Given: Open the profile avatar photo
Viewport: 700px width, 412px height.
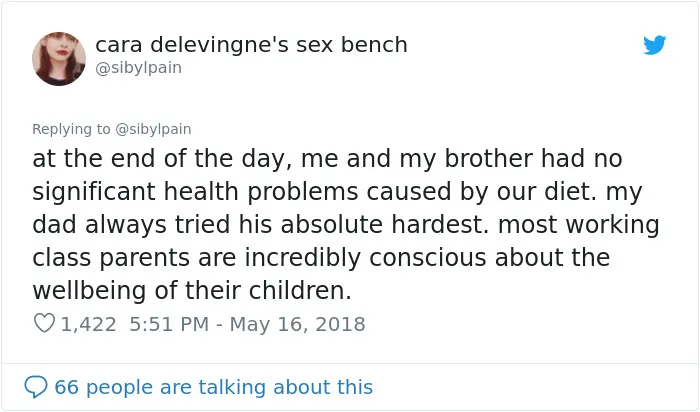Looking at the screenshot, I should (59, 58).
